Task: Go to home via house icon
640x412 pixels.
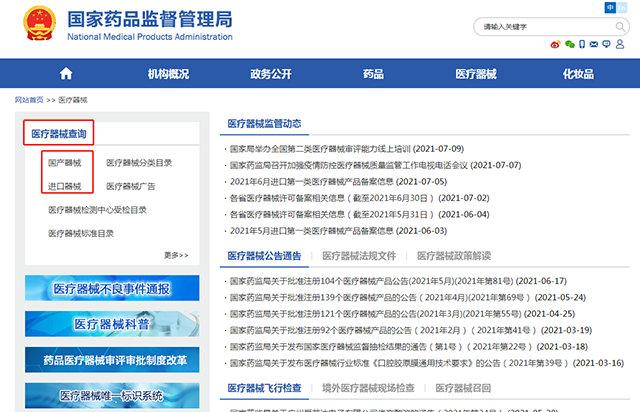Action: click(66, 73)
